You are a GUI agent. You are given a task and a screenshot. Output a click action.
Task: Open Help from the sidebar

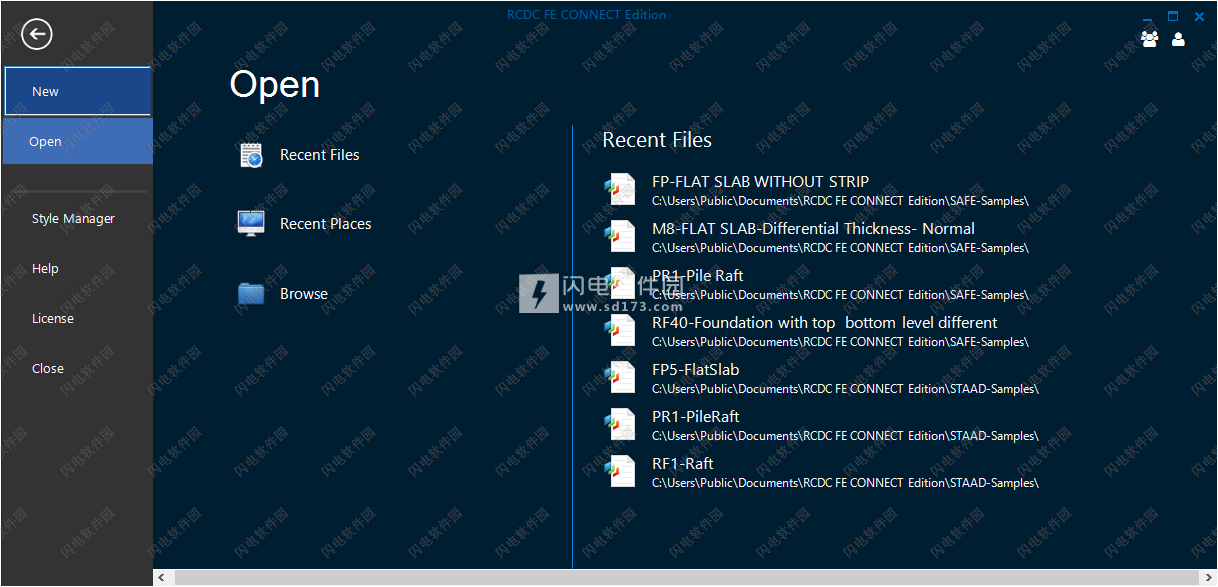tap(45, 268)
